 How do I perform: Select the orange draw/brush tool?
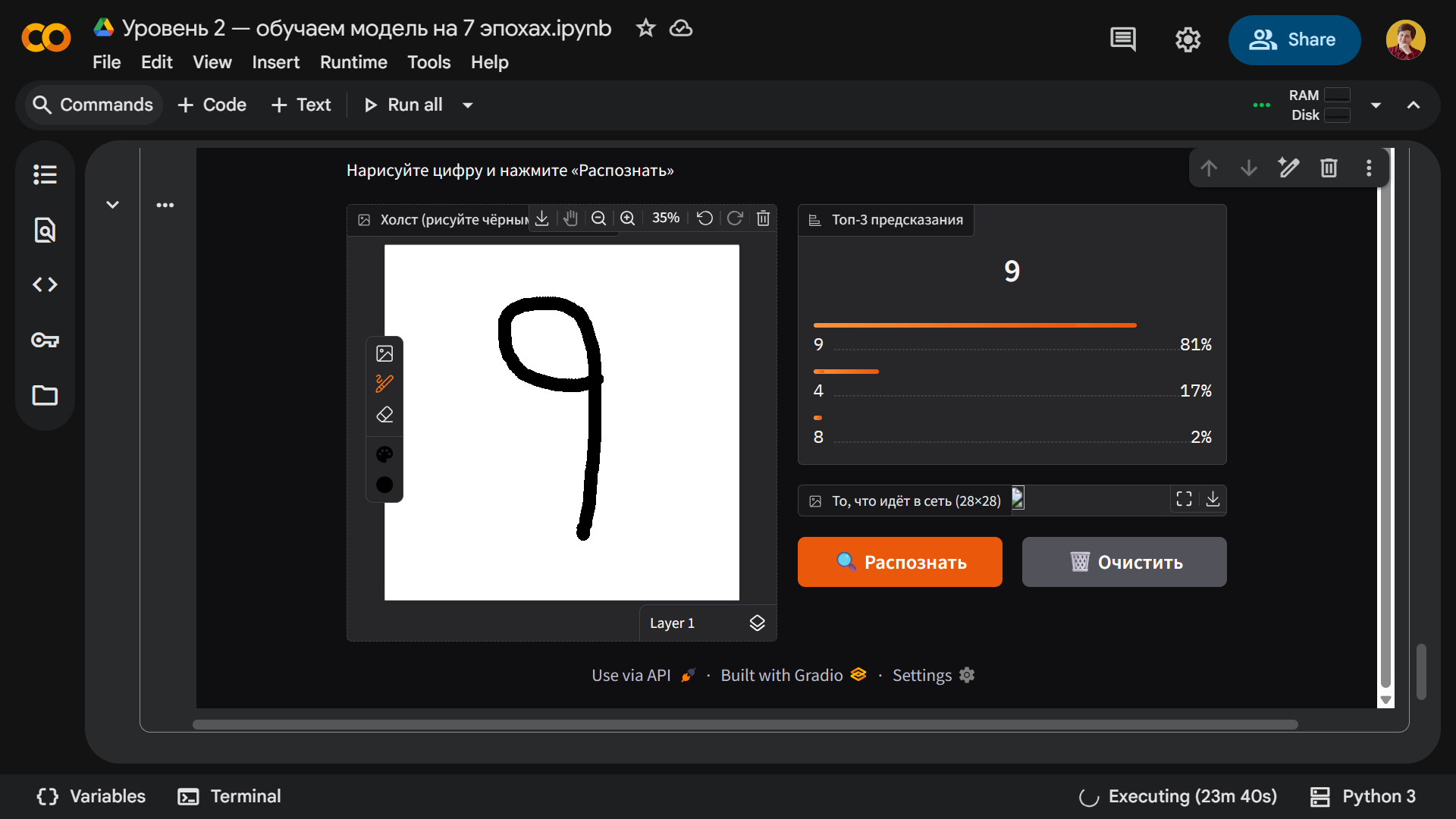point(384,383)
